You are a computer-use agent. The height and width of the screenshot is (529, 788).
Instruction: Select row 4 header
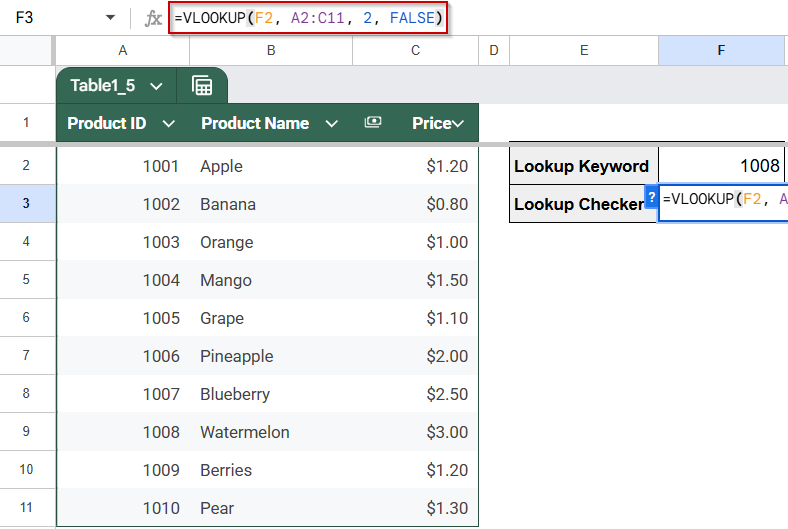point(26,242)
